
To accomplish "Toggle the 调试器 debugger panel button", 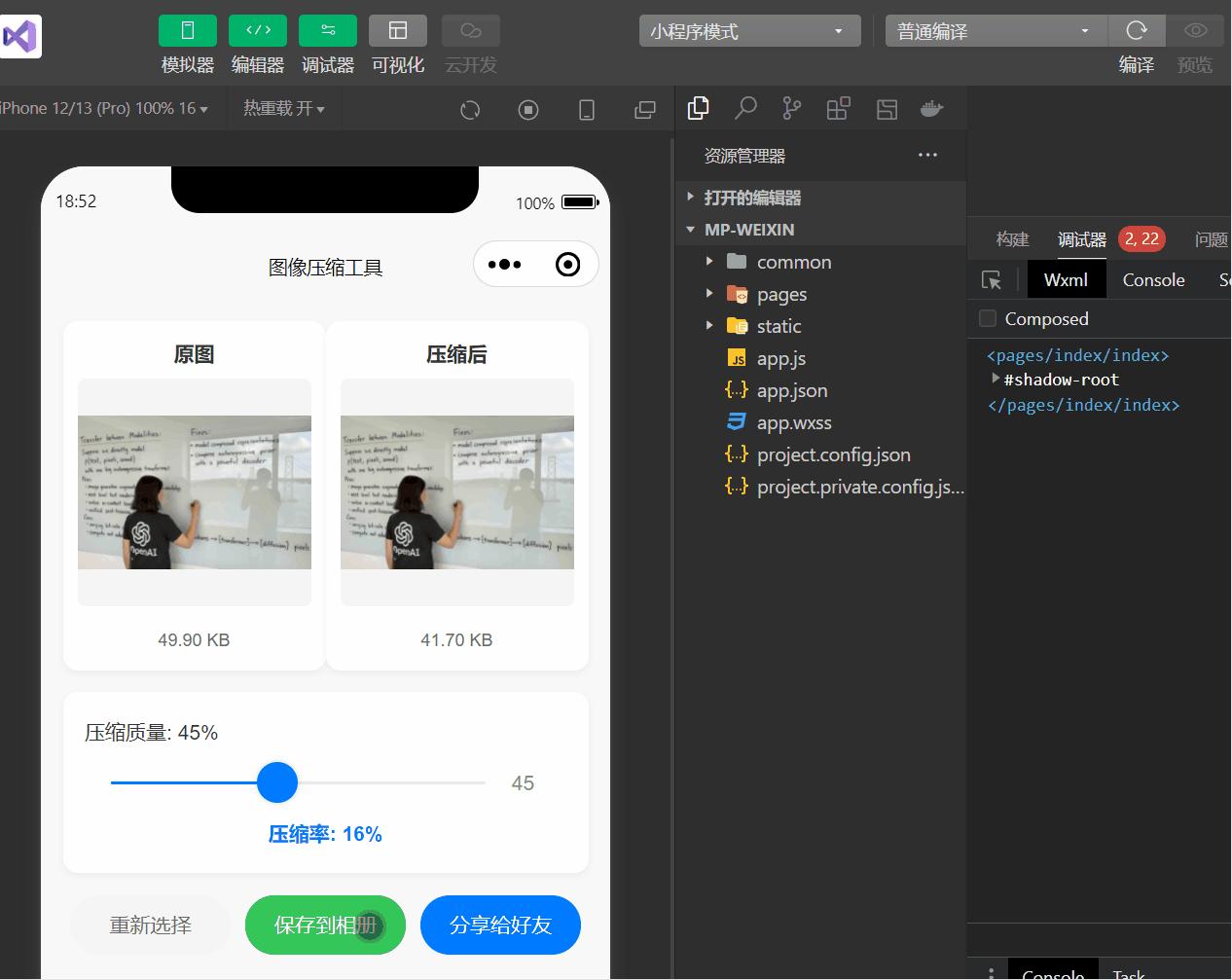I will 327,31.
